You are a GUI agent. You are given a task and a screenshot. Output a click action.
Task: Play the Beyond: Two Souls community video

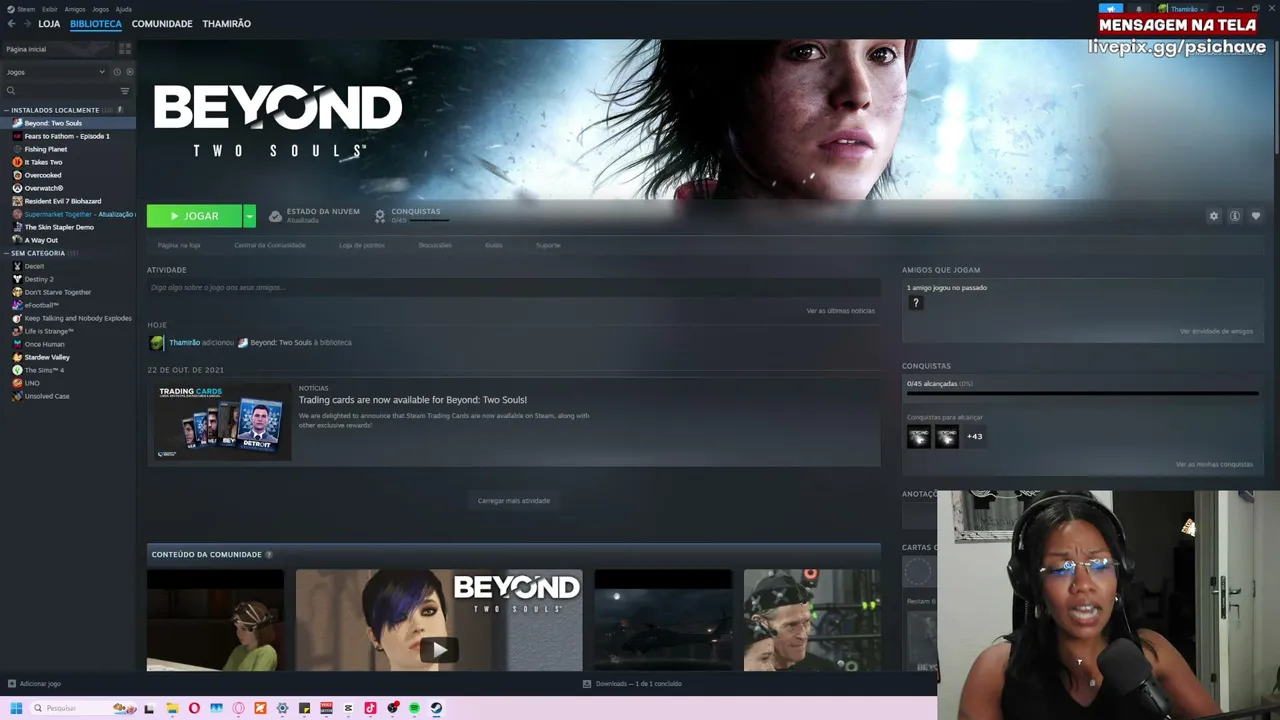(439, 650)
